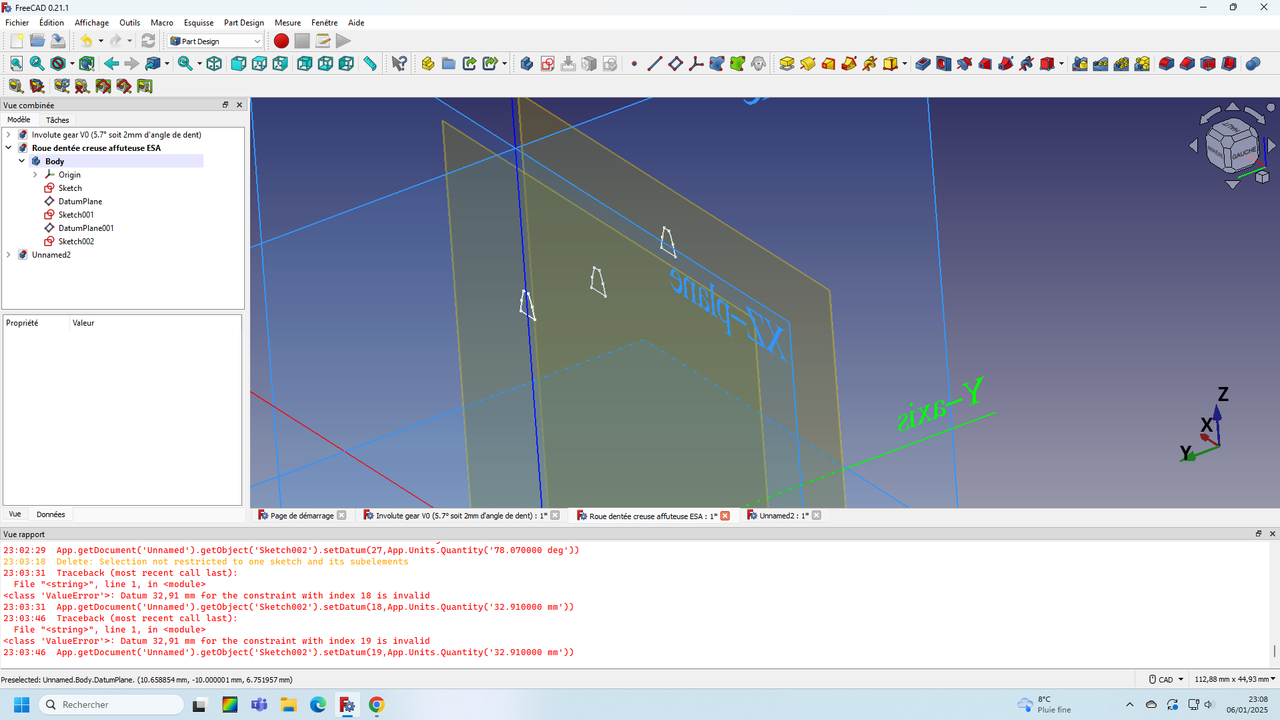Close the Roue dentée creuse affuteuse ESA tab
Image resolution: width=1280 pixels, height=720 pixels.
(725, 516)
